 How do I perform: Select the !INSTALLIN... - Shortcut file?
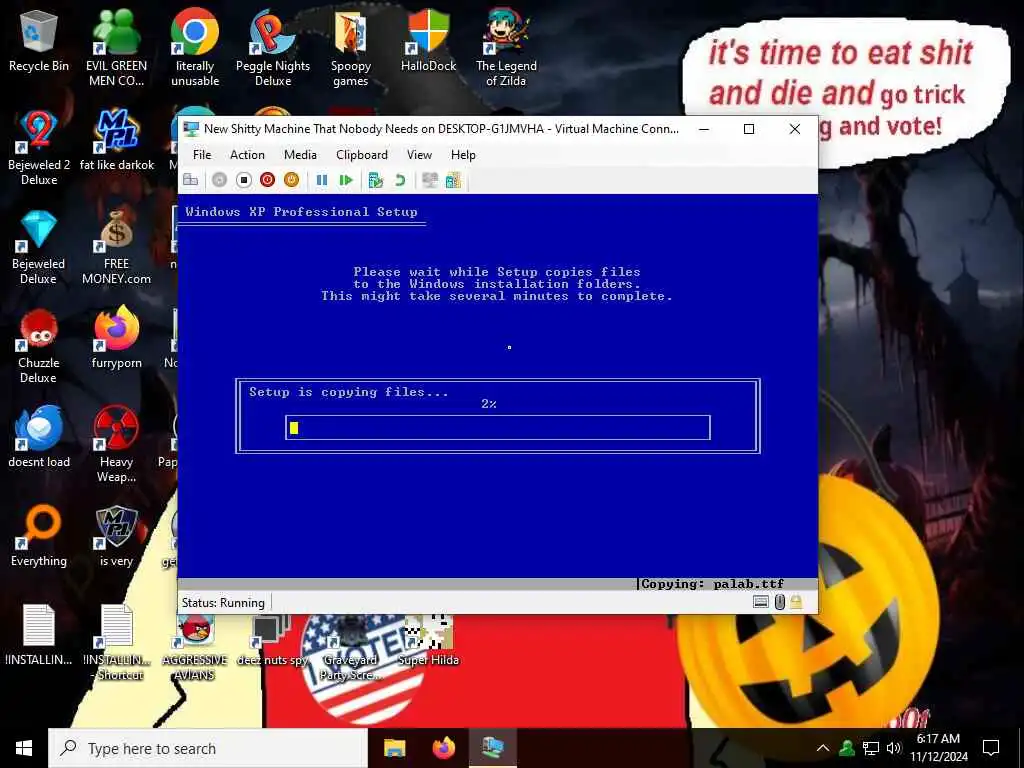point(117,643)
